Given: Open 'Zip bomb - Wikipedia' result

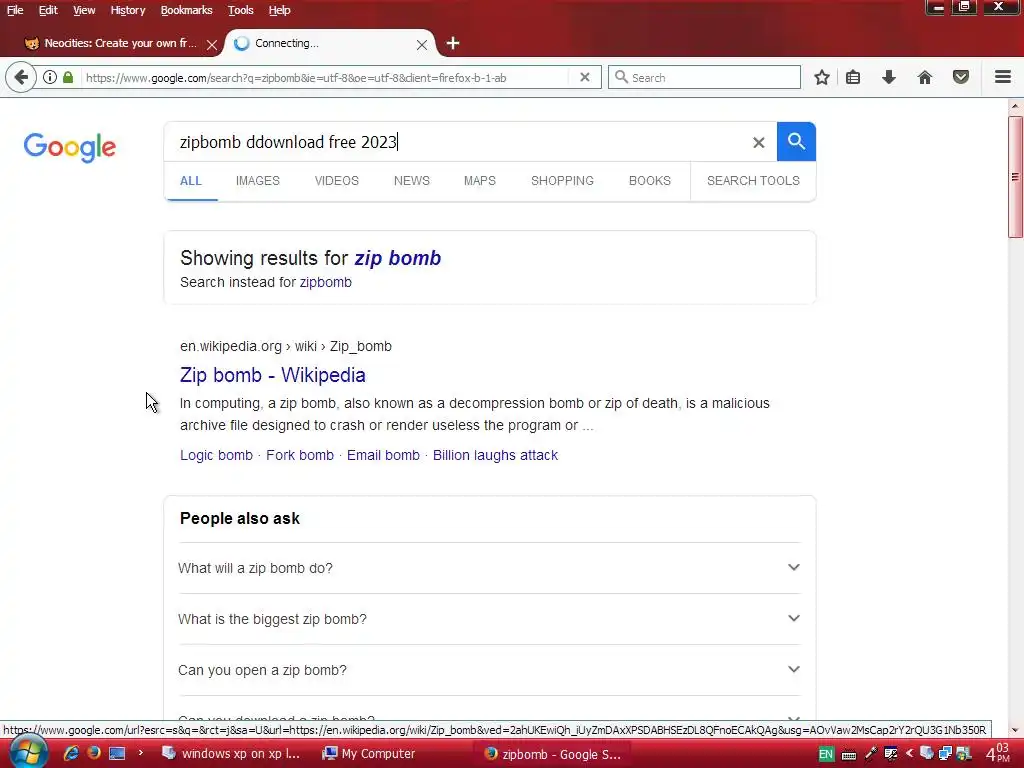Looking at the screenshot, I should click(272, 375).
